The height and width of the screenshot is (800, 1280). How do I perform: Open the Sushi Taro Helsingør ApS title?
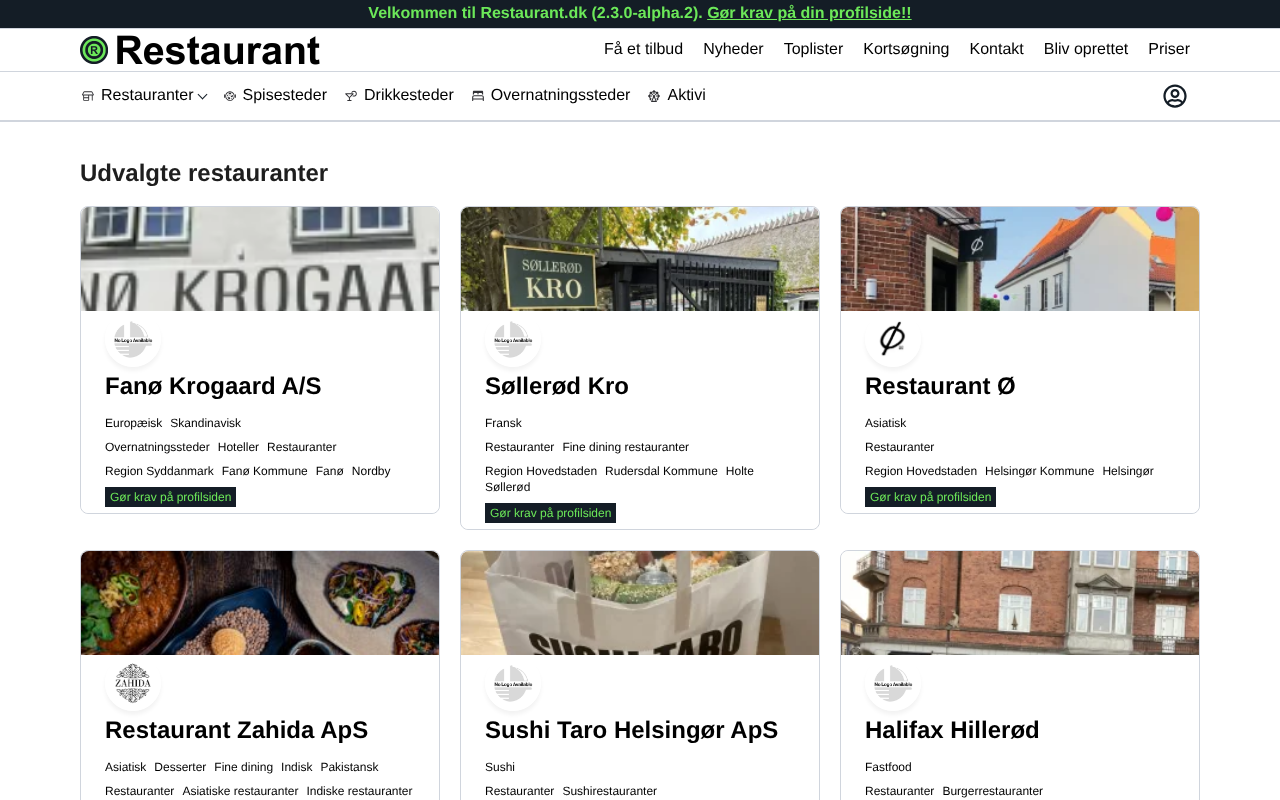tap(631, 730)
